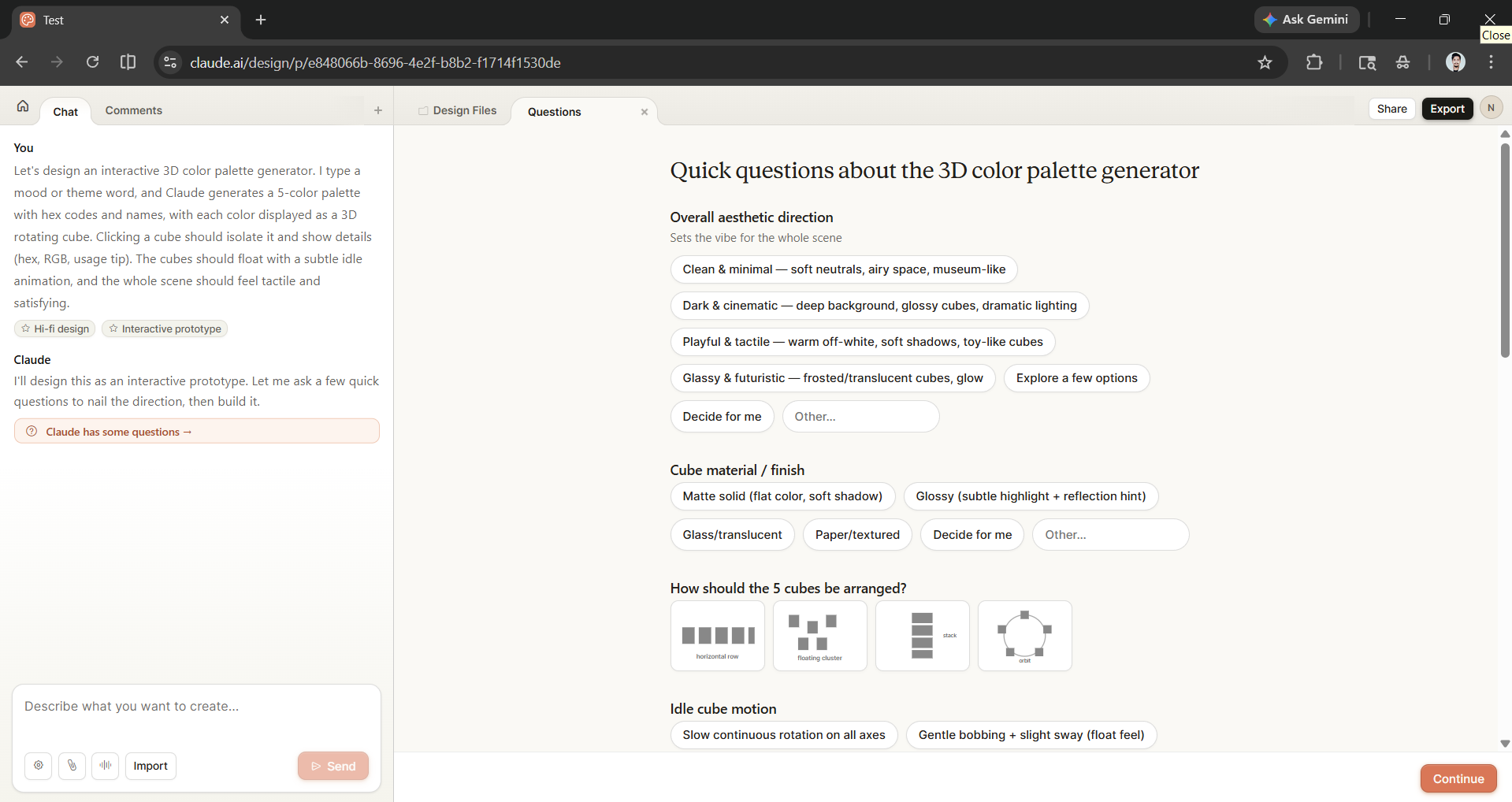Click the browser address bar URL
This screenshot has width=1512, height=802.
click(x=375, y=62)
